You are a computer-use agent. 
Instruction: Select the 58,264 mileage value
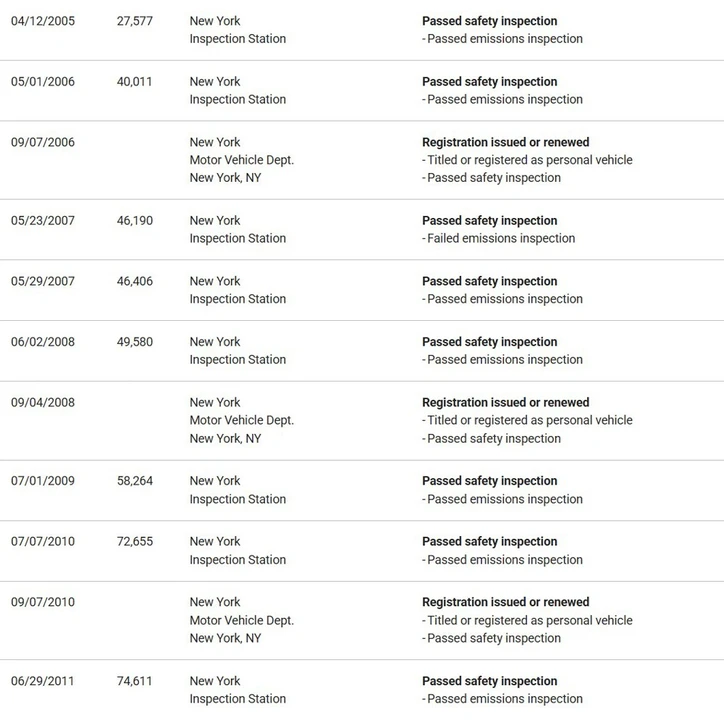click(x=134, y=481)
